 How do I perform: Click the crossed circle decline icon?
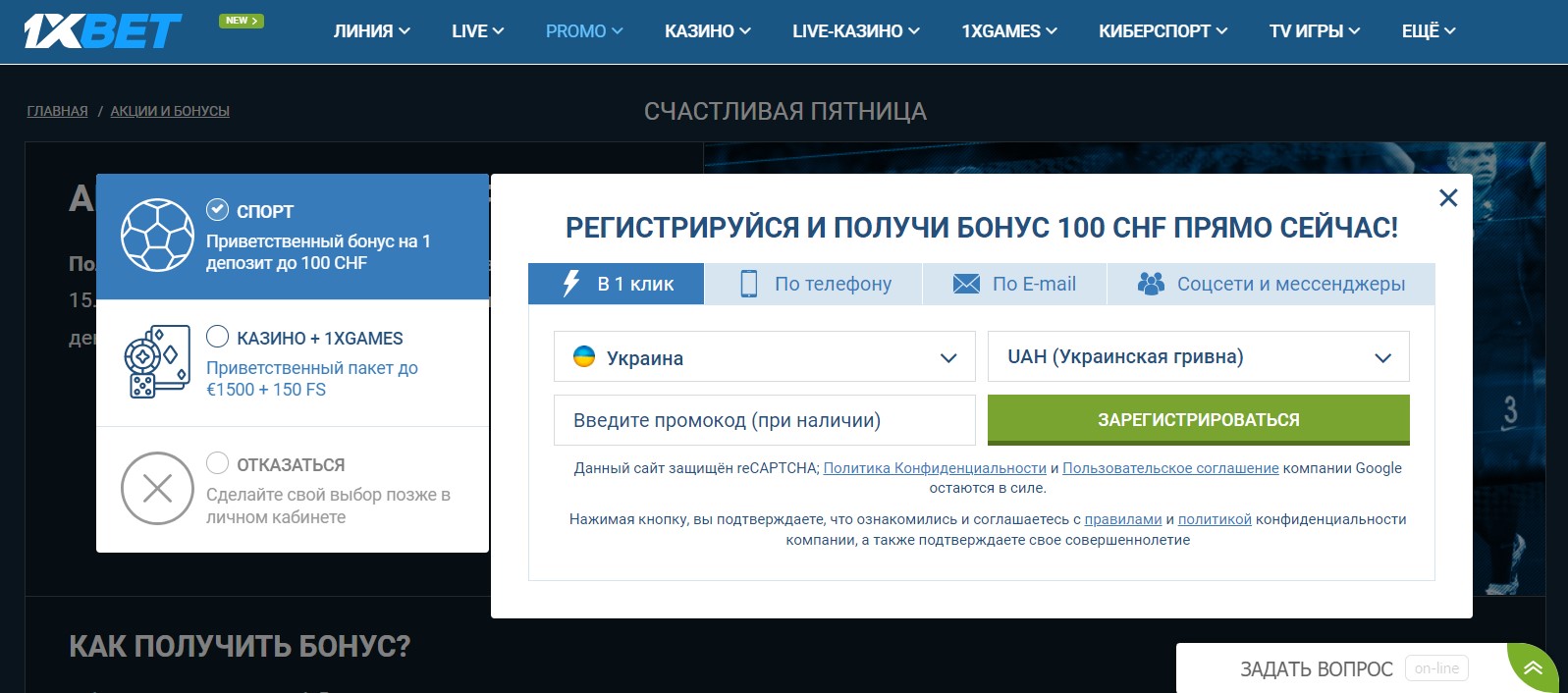point(157,488)
